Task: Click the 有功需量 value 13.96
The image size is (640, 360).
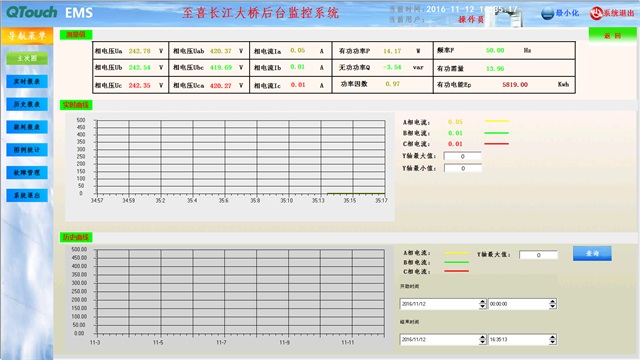Action: click(x=495, y=69)
